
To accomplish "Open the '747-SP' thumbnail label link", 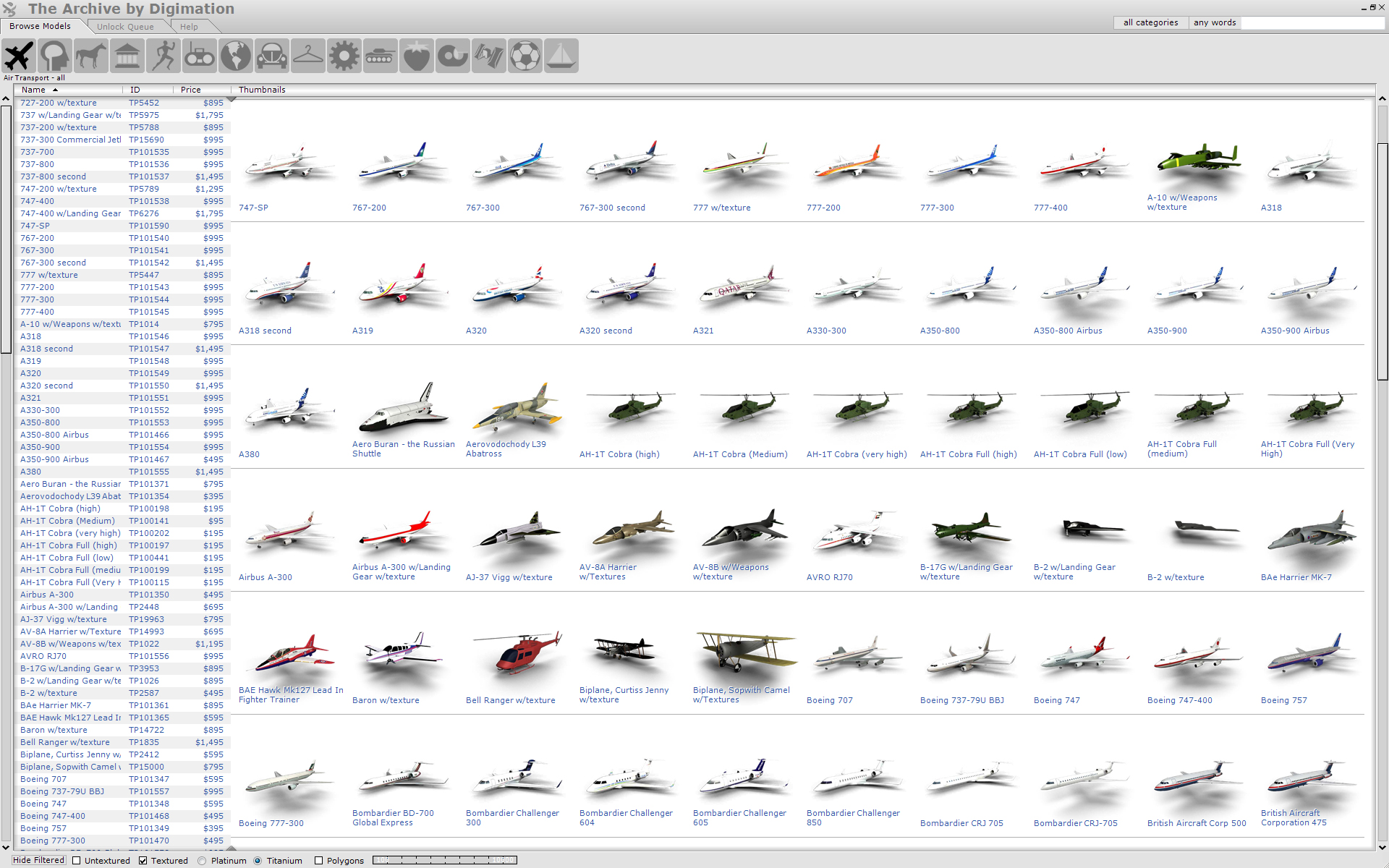I will coord(253,208).
